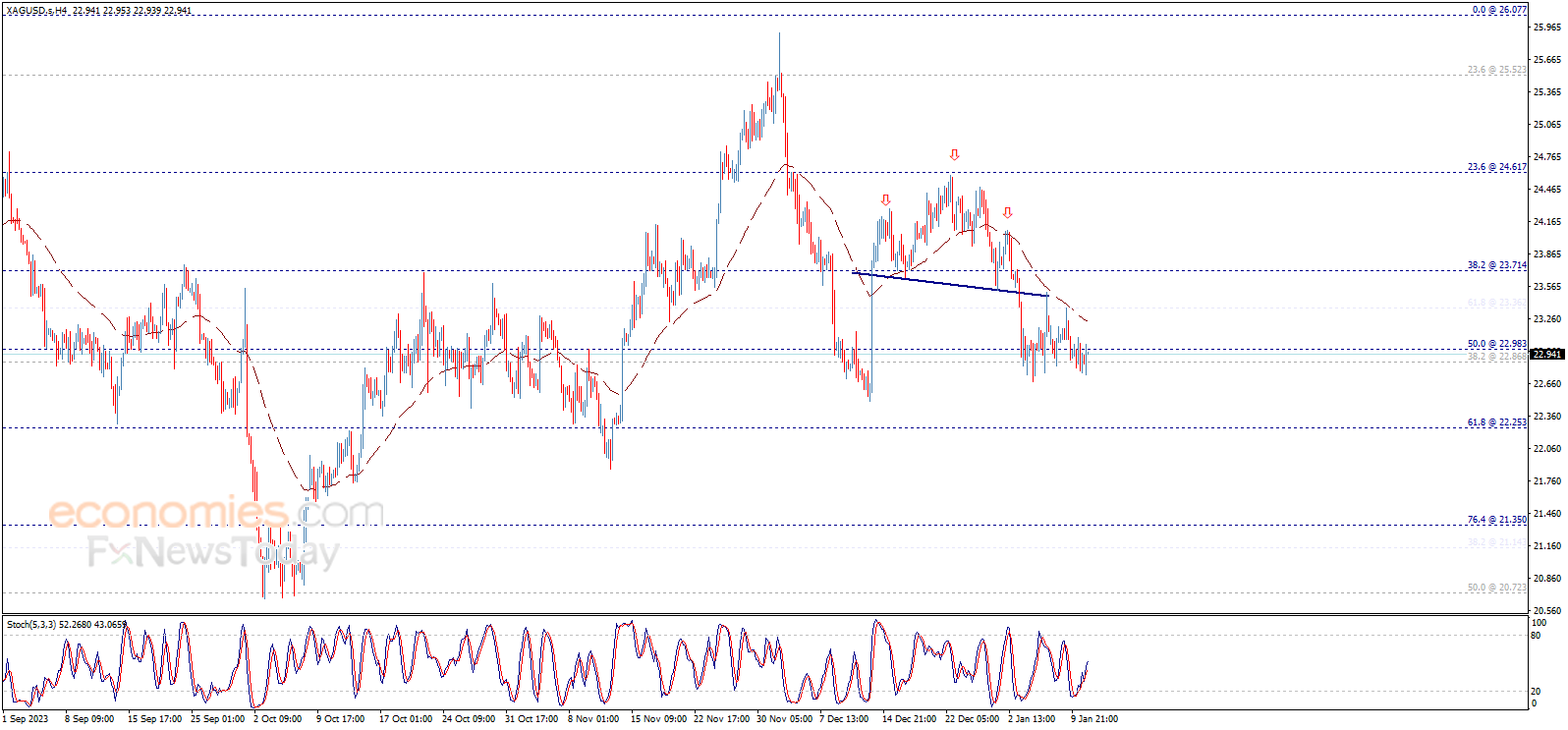Click the 50.0 @ 22.983 Fibonacci label

(1497, 344)
